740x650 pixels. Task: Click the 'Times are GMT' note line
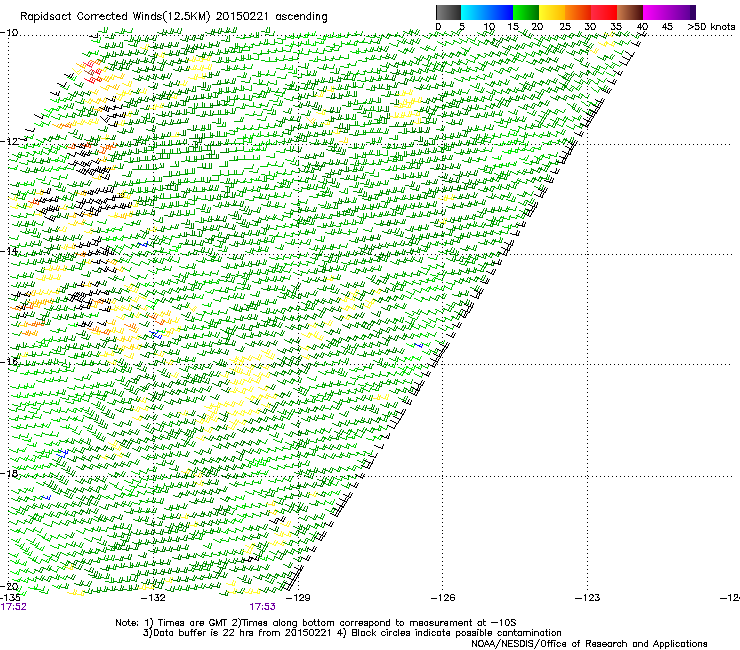[316, 623]
